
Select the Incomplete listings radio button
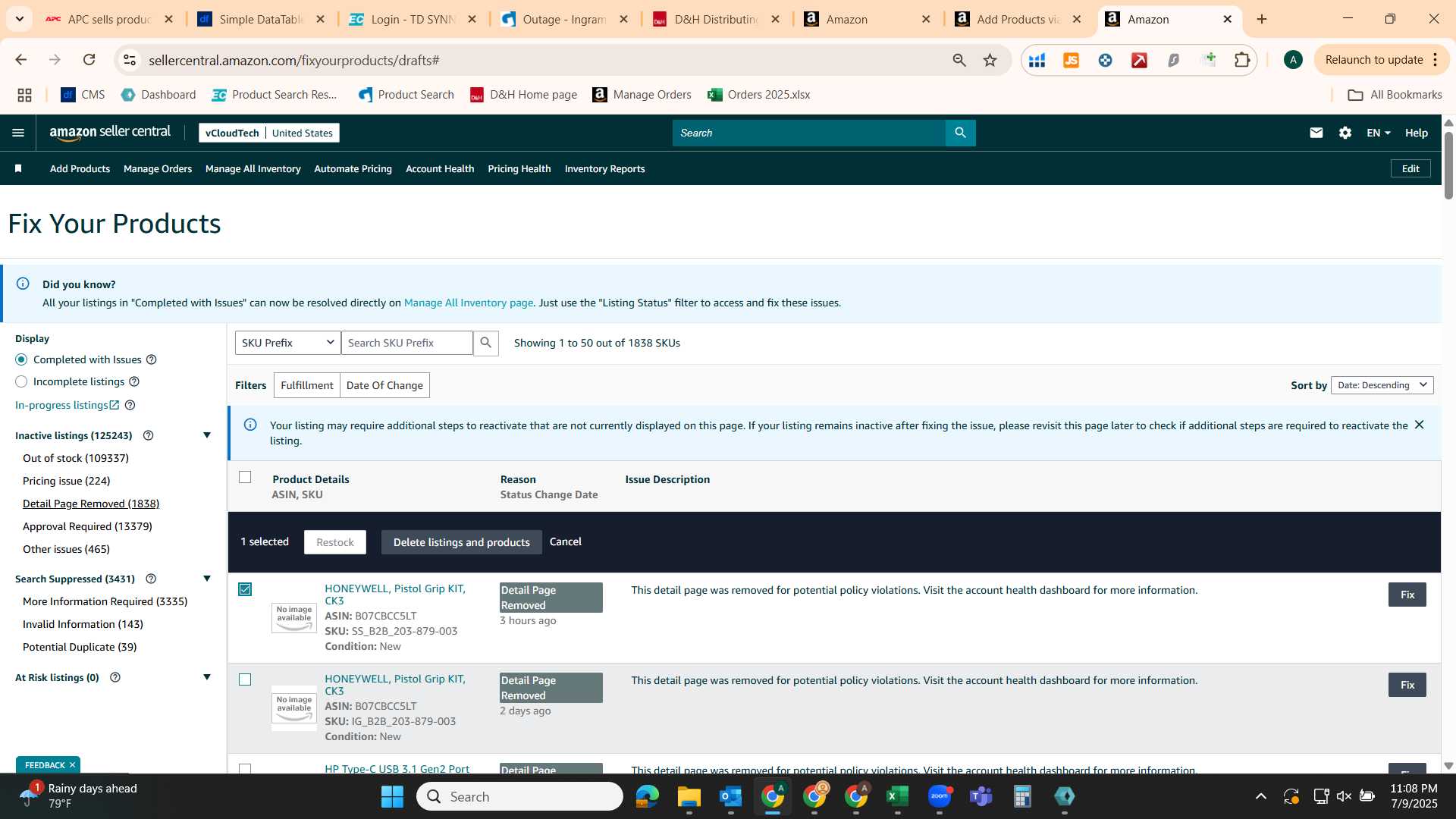click(21, 381)
